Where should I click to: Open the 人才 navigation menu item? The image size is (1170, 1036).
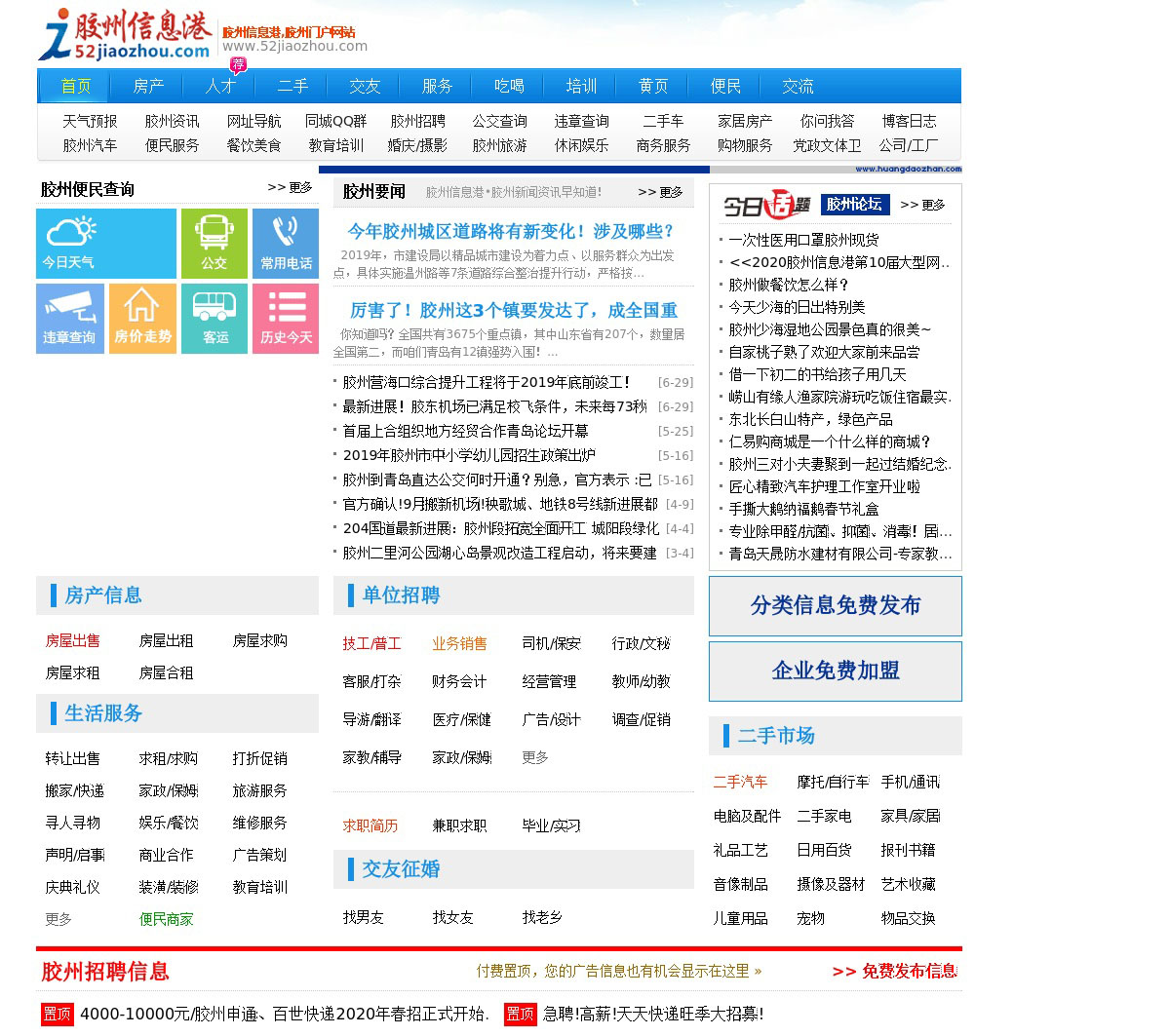(x=220, y=87)
